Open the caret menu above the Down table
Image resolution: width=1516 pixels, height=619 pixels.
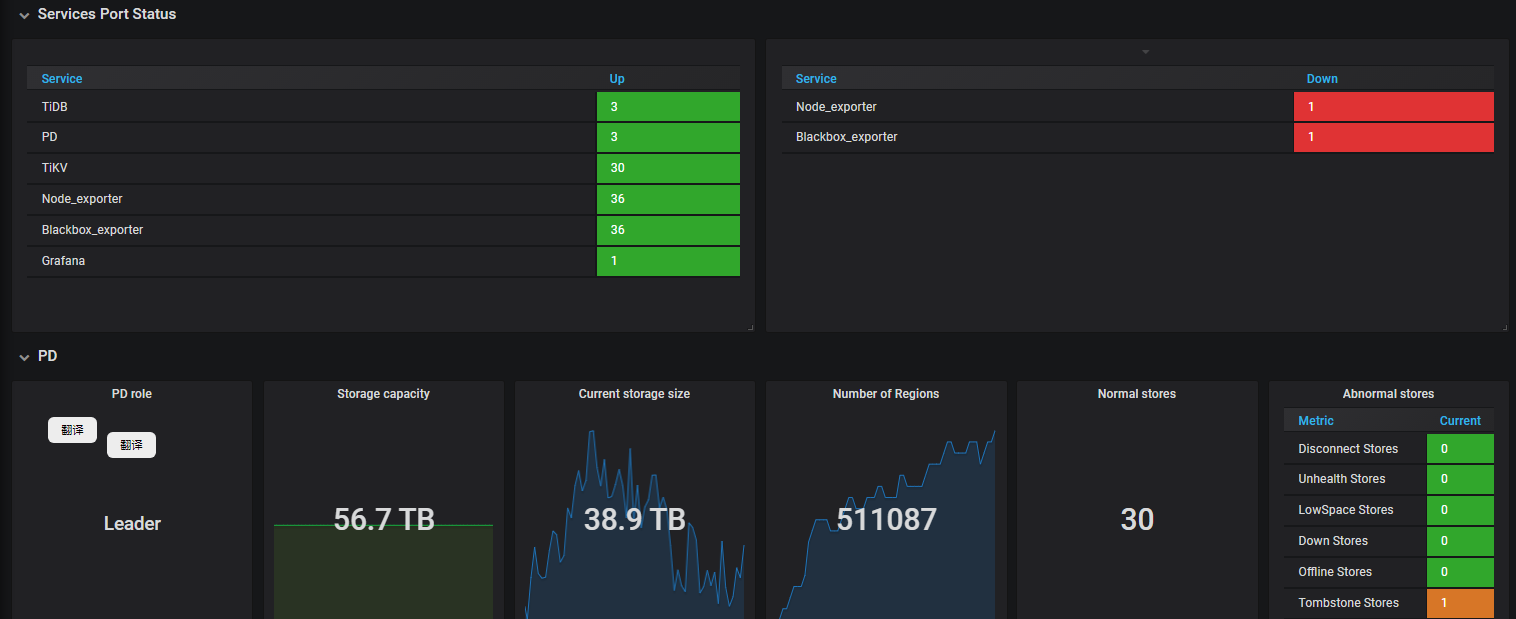click(x=1146, y=51)
